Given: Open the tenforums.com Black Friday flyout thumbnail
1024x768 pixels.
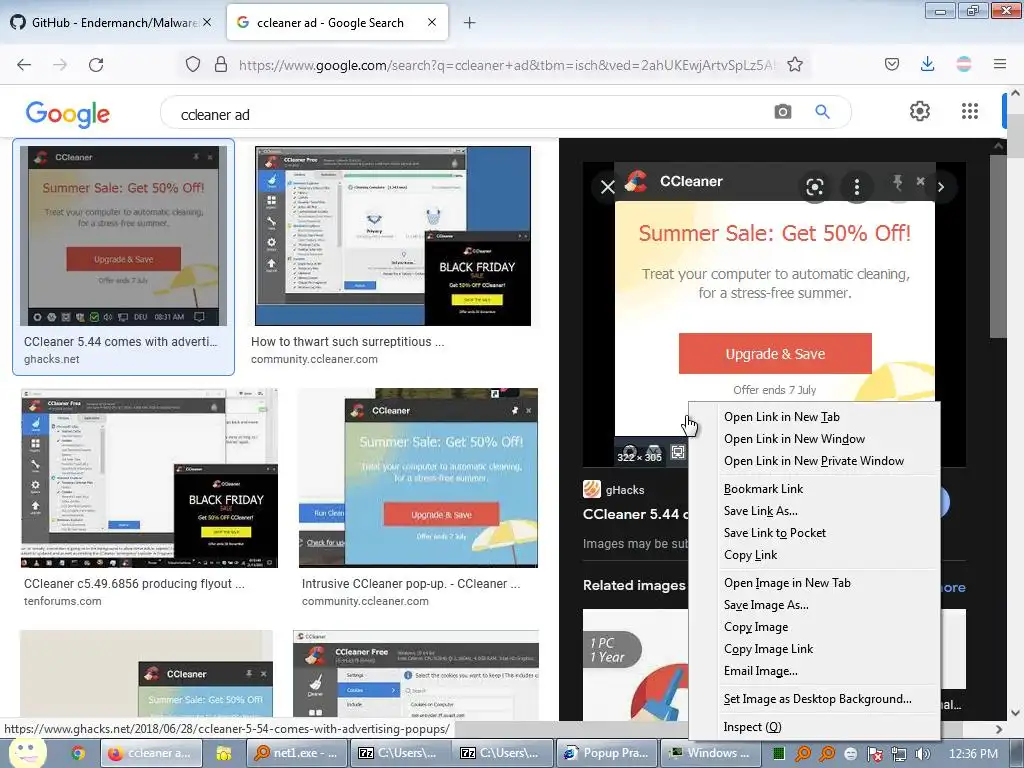Looking at the screenshot, I should (150, 478).
